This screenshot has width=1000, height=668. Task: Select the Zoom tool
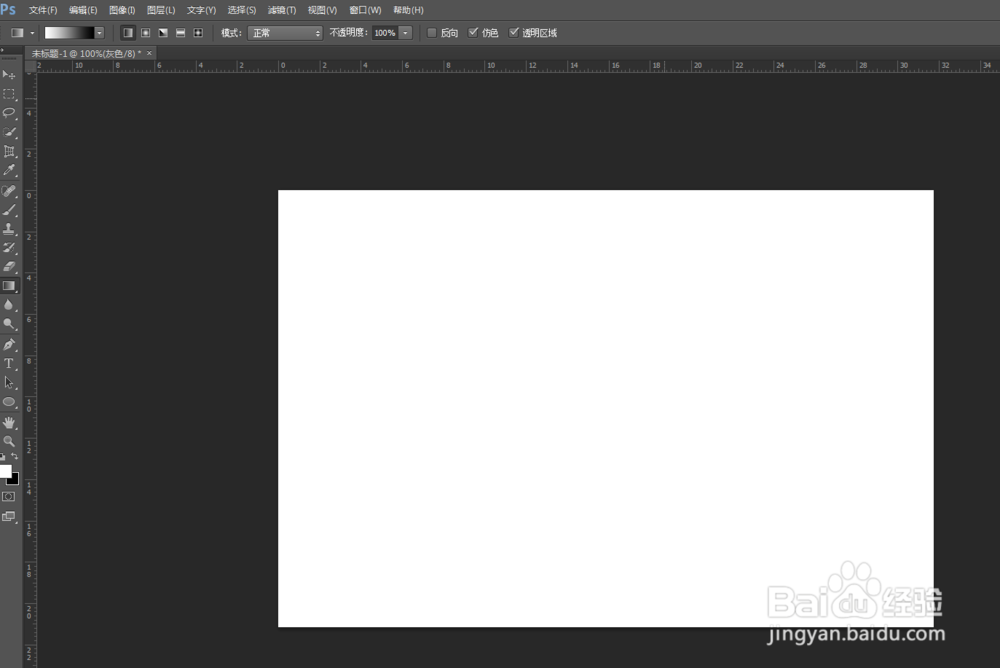coord(9,442)
